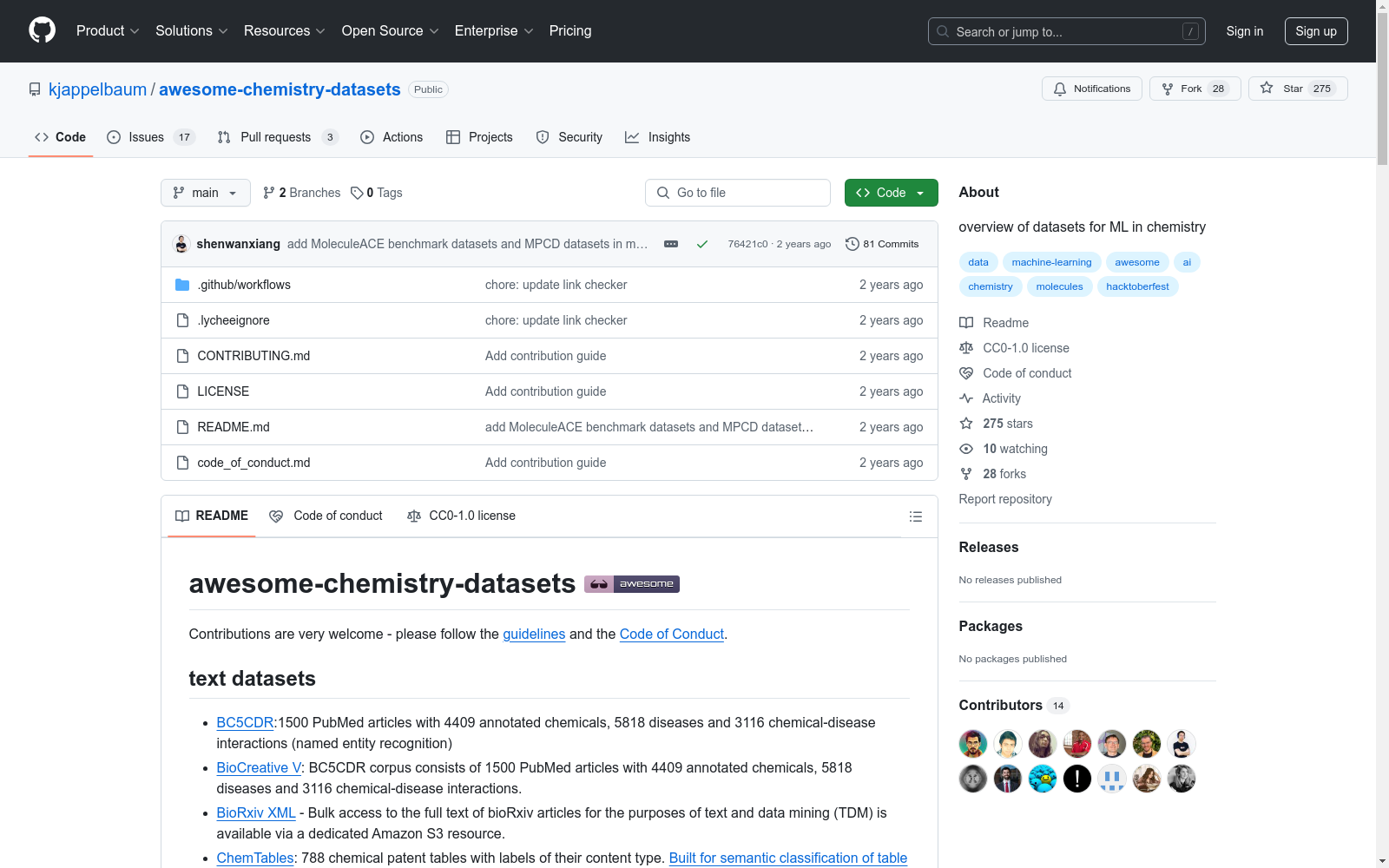1389x868 pixels.
Task: Open the guidelines link in README
Action: pos(534,635)
